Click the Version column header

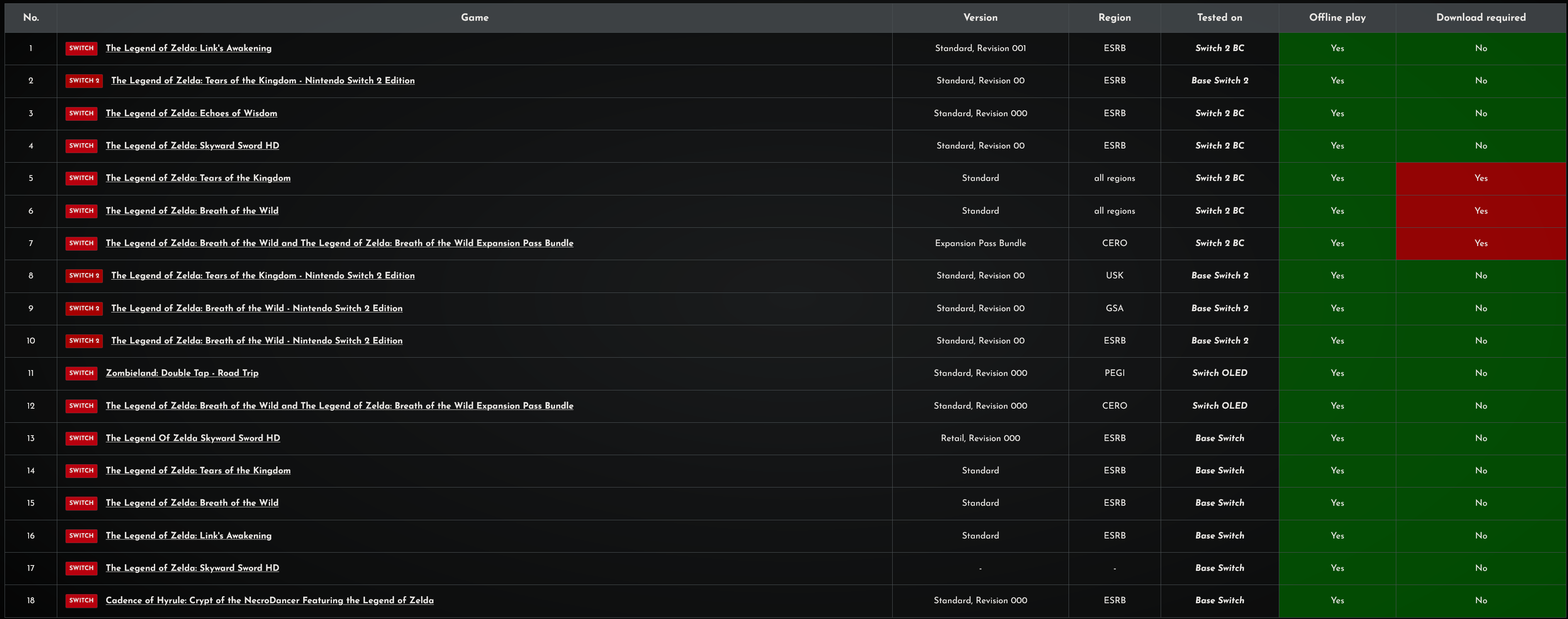(x=980, y=18)
